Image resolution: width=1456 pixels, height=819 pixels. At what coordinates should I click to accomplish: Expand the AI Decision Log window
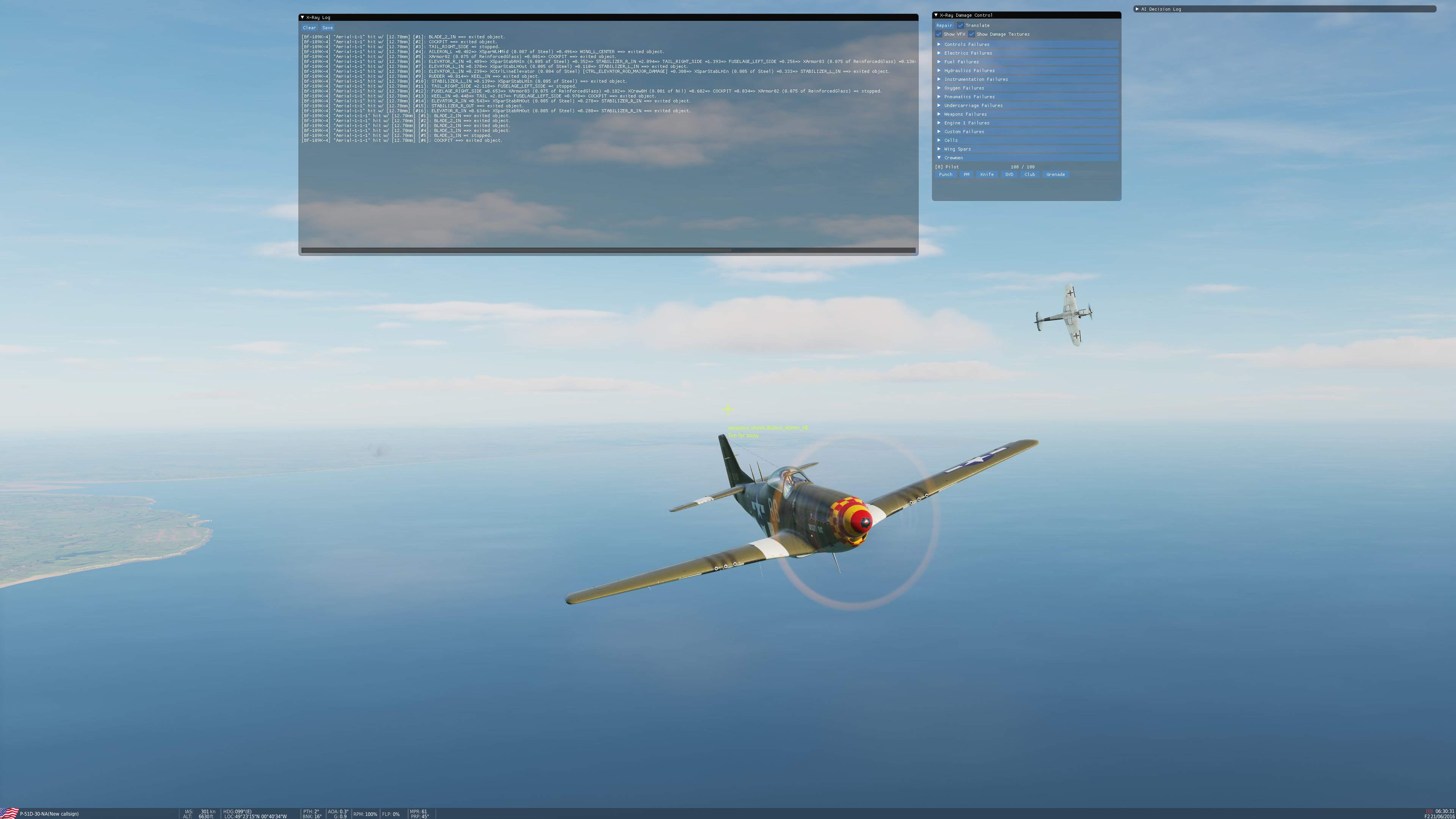coord(1137,9)
